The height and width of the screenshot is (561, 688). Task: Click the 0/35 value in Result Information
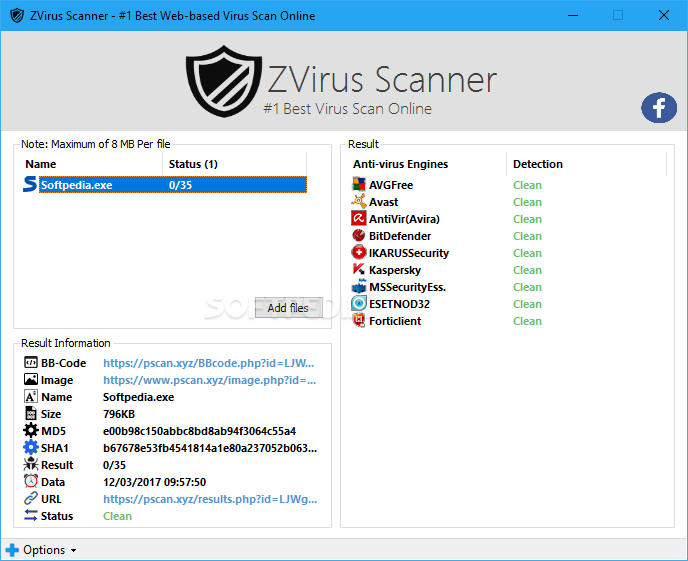pyautogui.click(x=114, y=465)
